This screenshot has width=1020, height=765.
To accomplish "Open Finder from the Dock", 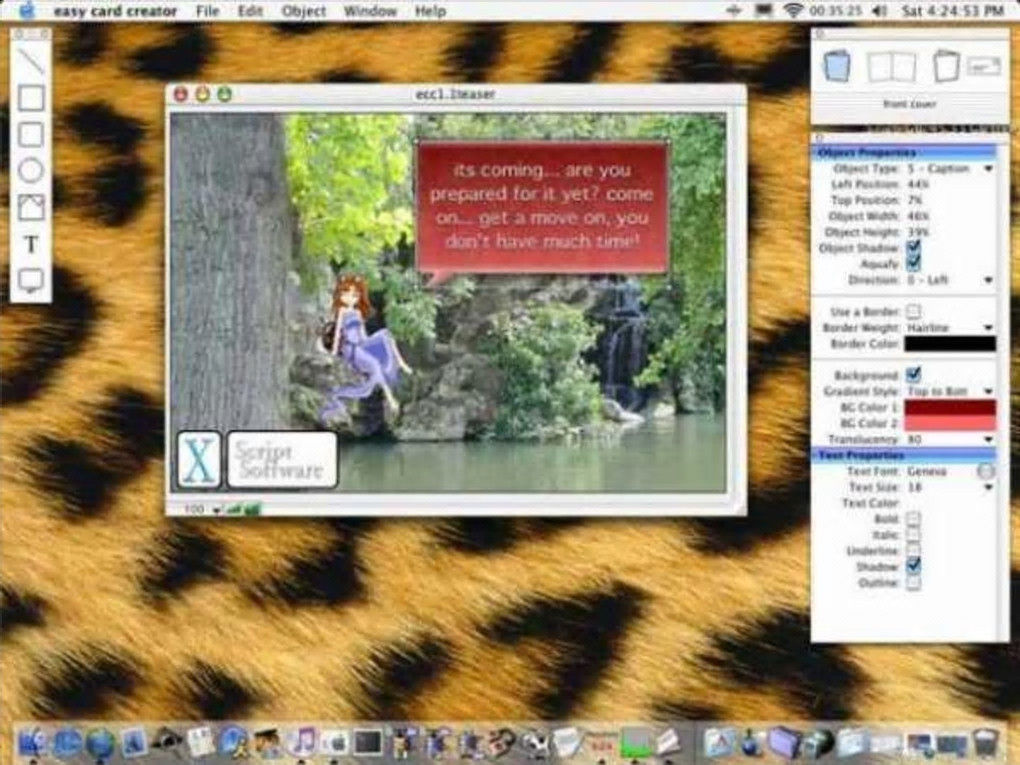I will click(32, 742).
